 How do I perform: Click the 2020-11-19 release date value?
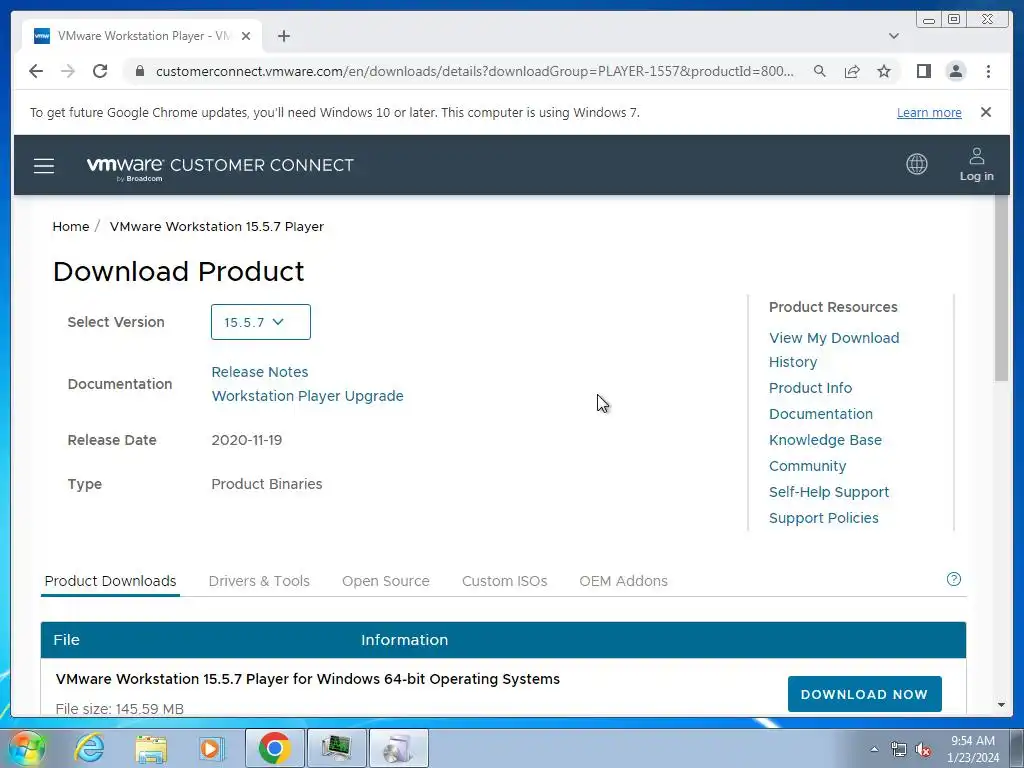[x=247, y=440]
